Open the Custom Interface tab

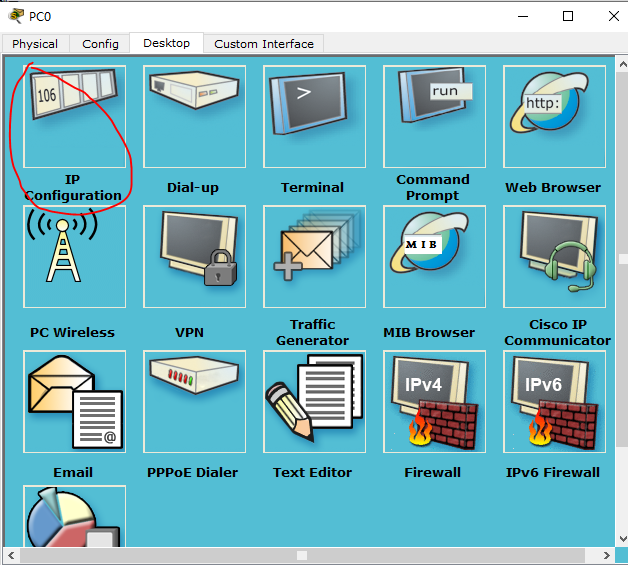click(264, 44)
